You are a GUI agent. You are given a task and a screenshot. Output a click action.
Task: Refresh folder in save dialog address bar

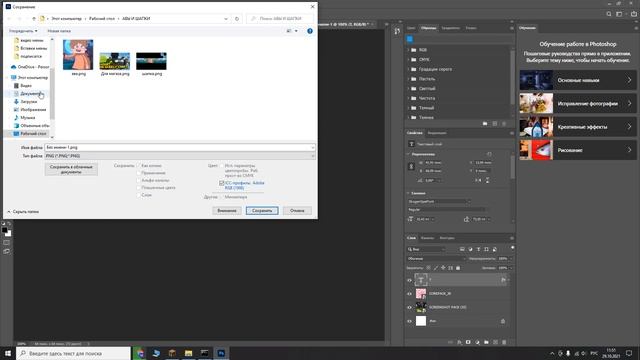click(x=237, y=19)
